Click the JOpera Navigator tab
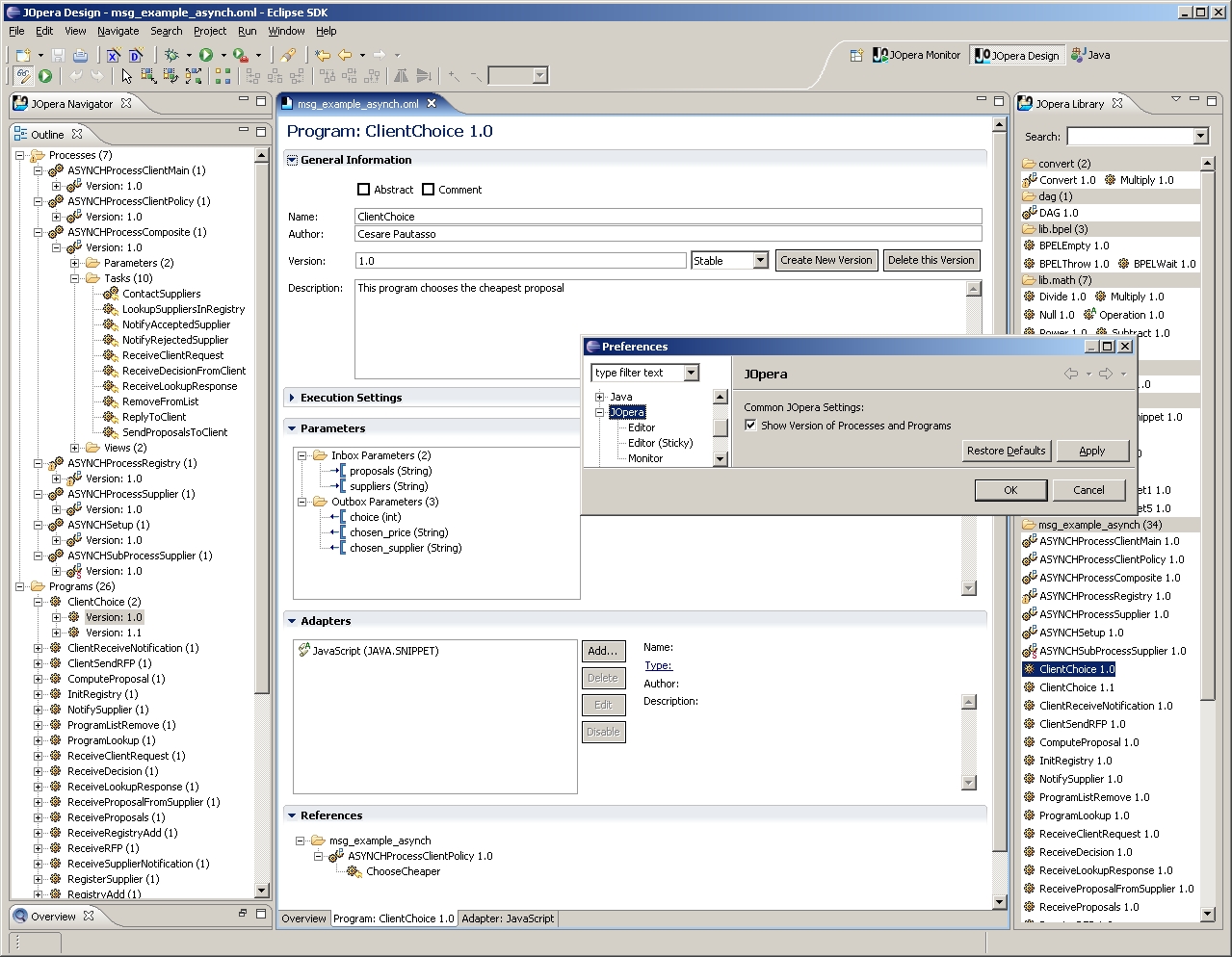1232x957 pixels. pyautogui.click(x=71, y=103)
